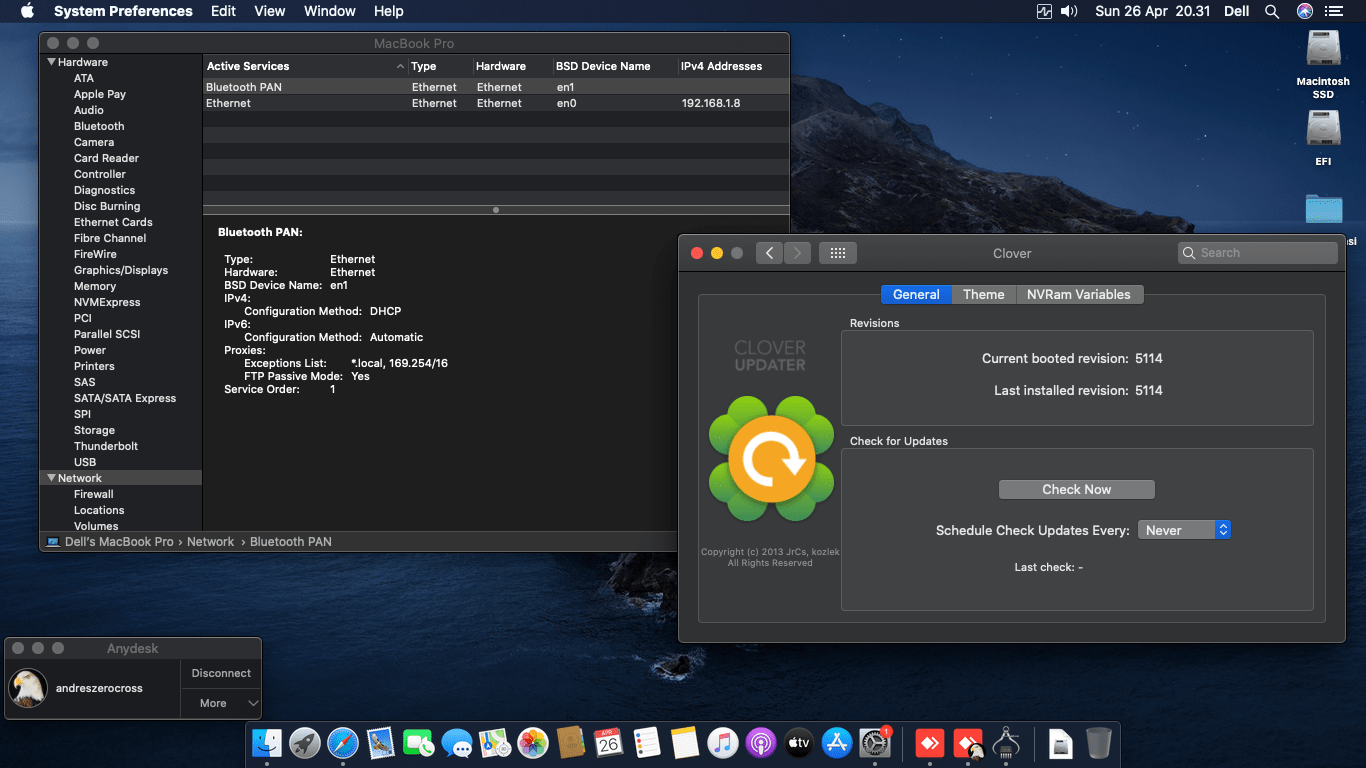This screenshot has height=768, width=1366.
Task: Open the Contacts book in the Dock
Action: [x=571, y=743]
